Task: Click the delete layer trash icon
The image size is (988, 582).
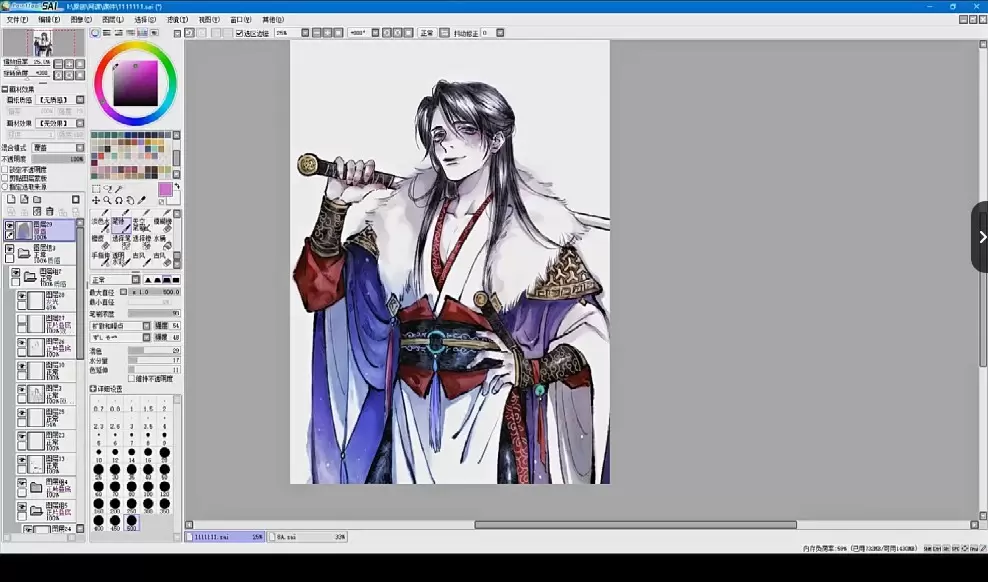Action: (50, 212)
